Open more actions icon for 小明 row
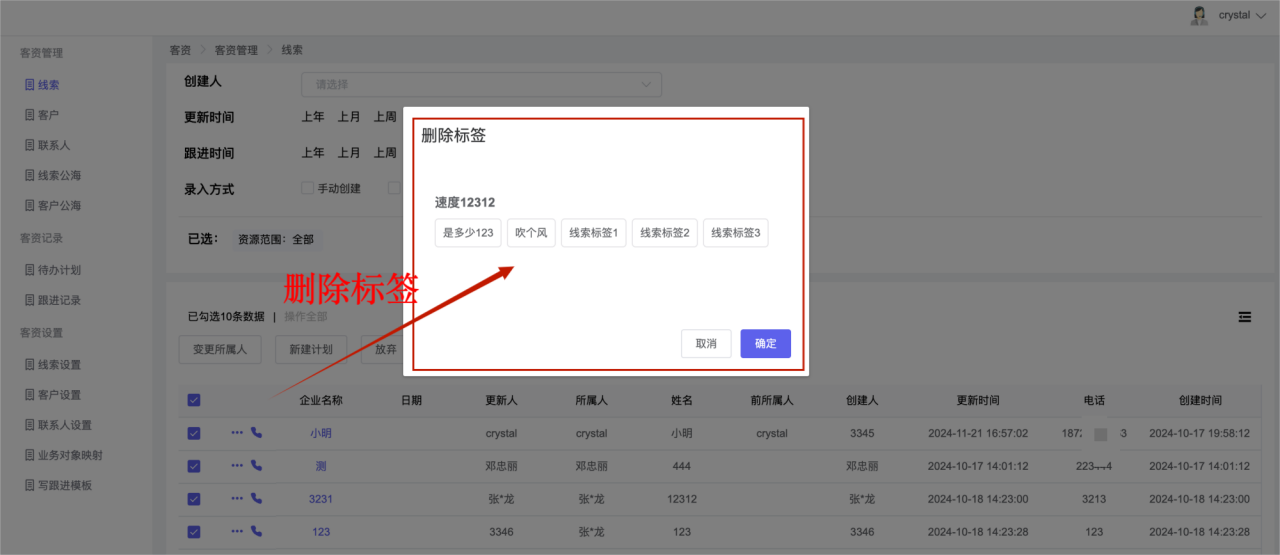 point(237,434)
